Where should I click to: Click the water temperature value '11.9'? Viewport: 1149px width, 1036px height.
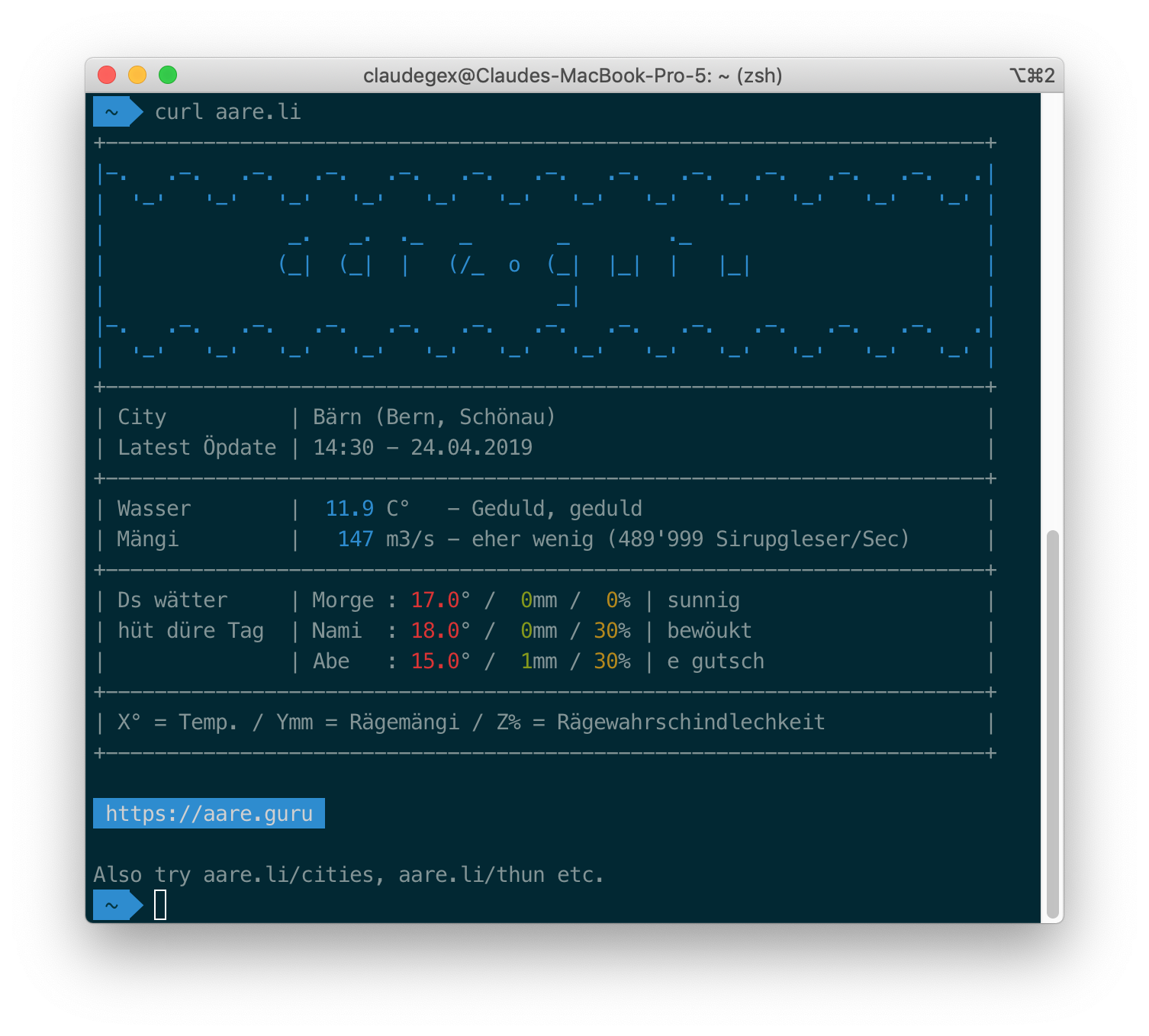tap(349, 509)
